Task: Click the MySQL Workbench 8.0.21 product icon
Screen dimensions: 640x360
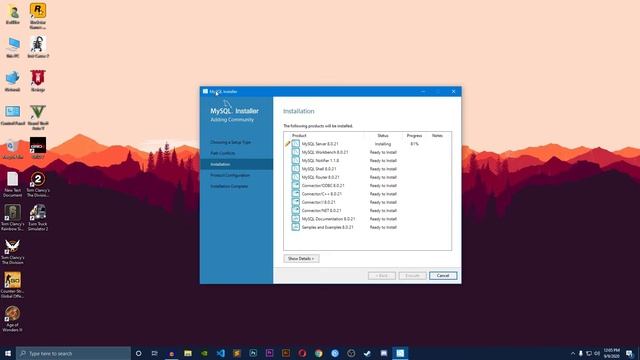Action: (x=296, y=152)
